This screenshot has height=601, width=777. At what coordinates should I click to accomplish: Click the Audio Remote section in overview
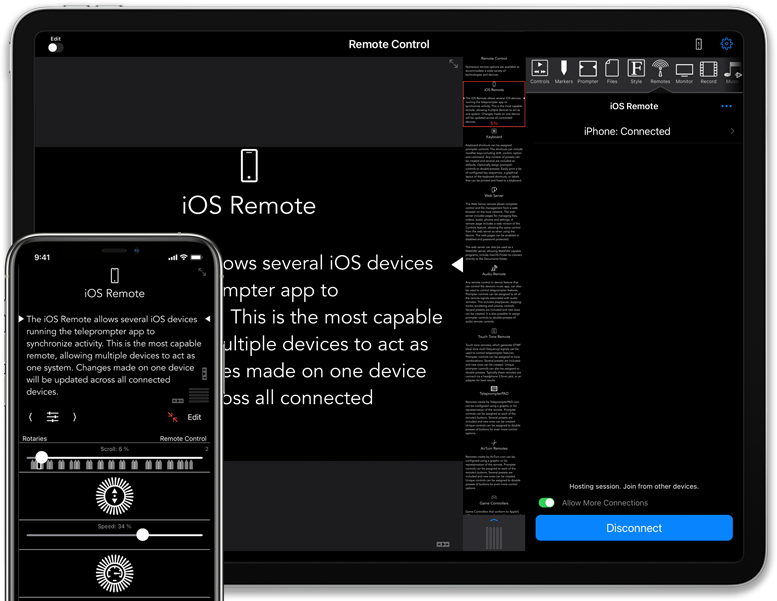click(494, 294)
